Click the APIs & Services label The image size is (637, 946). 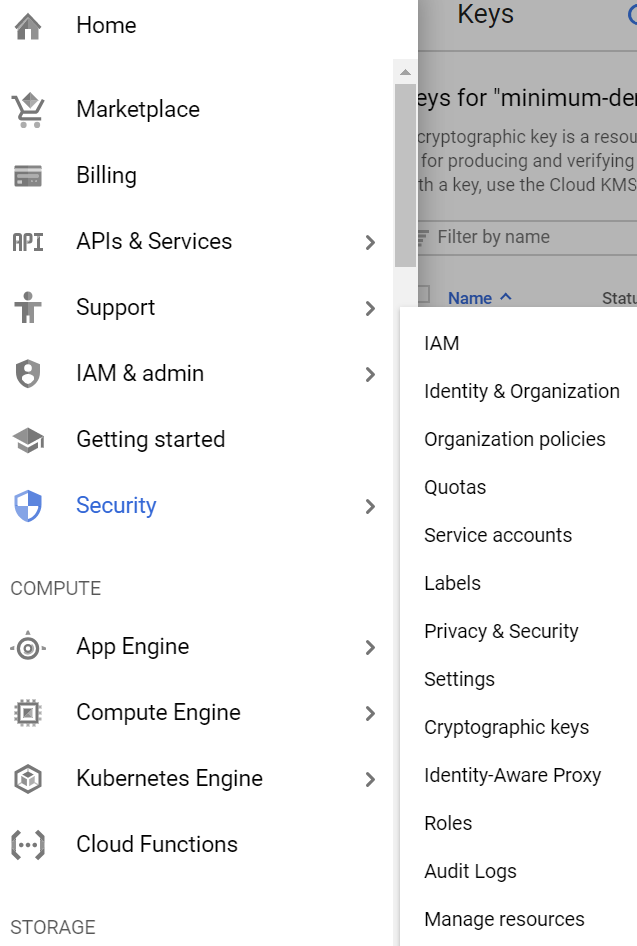(x=154, y=241)
